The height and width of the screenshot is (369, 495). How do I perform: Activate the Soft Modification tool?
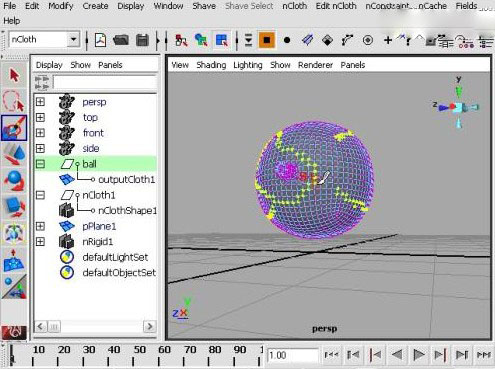(14, 260)
